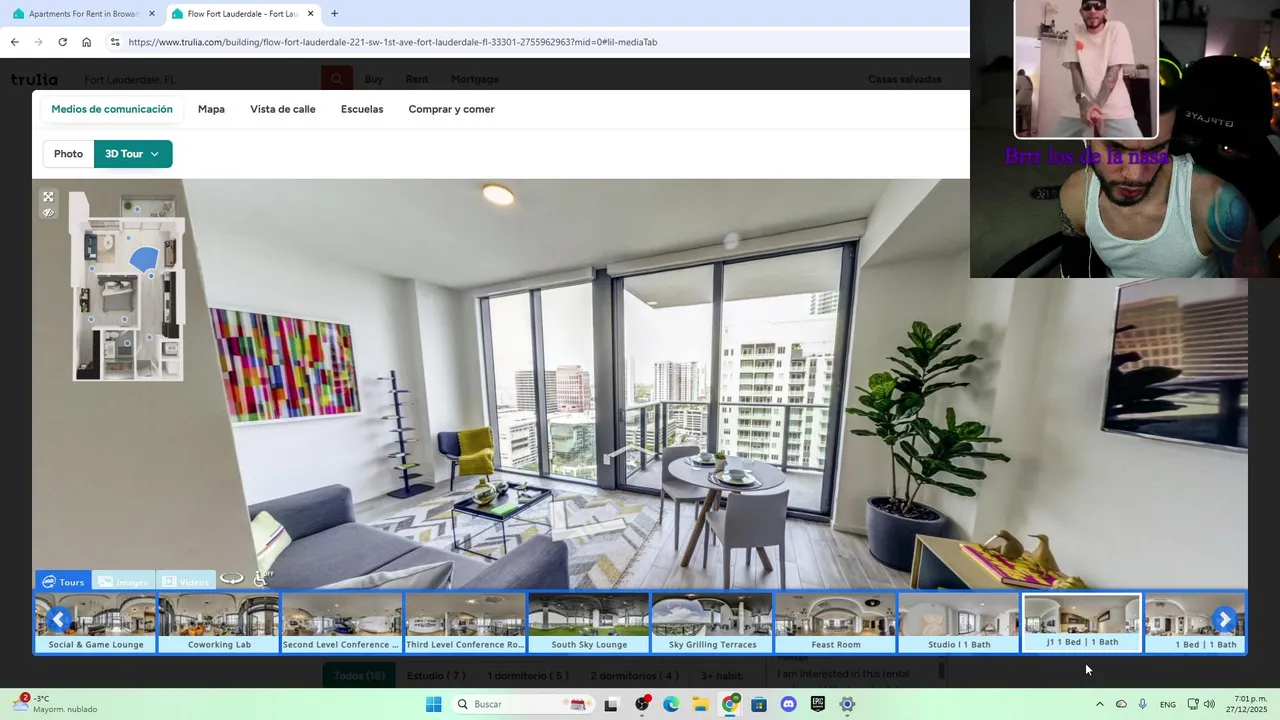Open the Studio | 1 Bath tour thumbnail
The width and height of the screenshot is (1280, 720).
click(x=959, y=623)
